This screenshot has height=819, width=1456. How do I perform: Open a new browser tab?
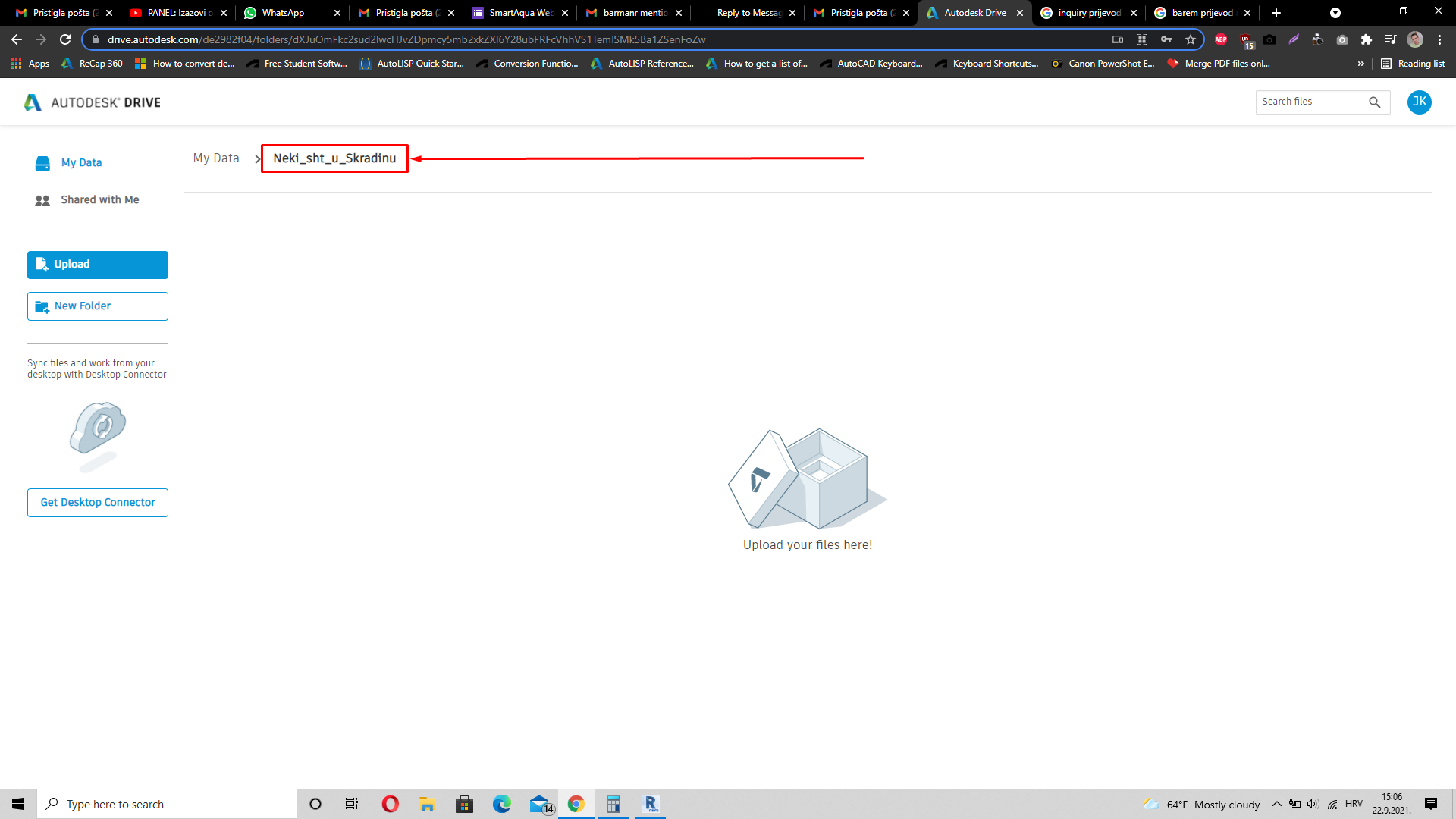point(1276,13)
